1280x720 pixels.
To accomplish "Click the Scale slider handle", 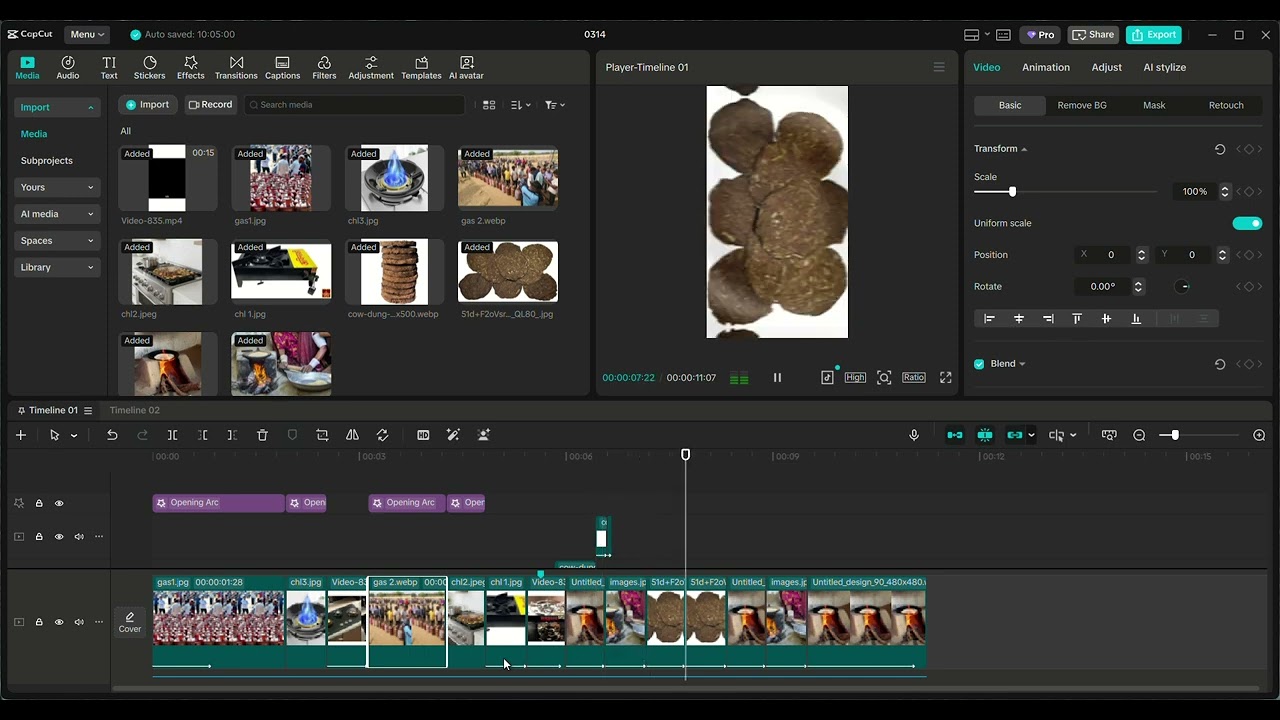I will 1012,191.
